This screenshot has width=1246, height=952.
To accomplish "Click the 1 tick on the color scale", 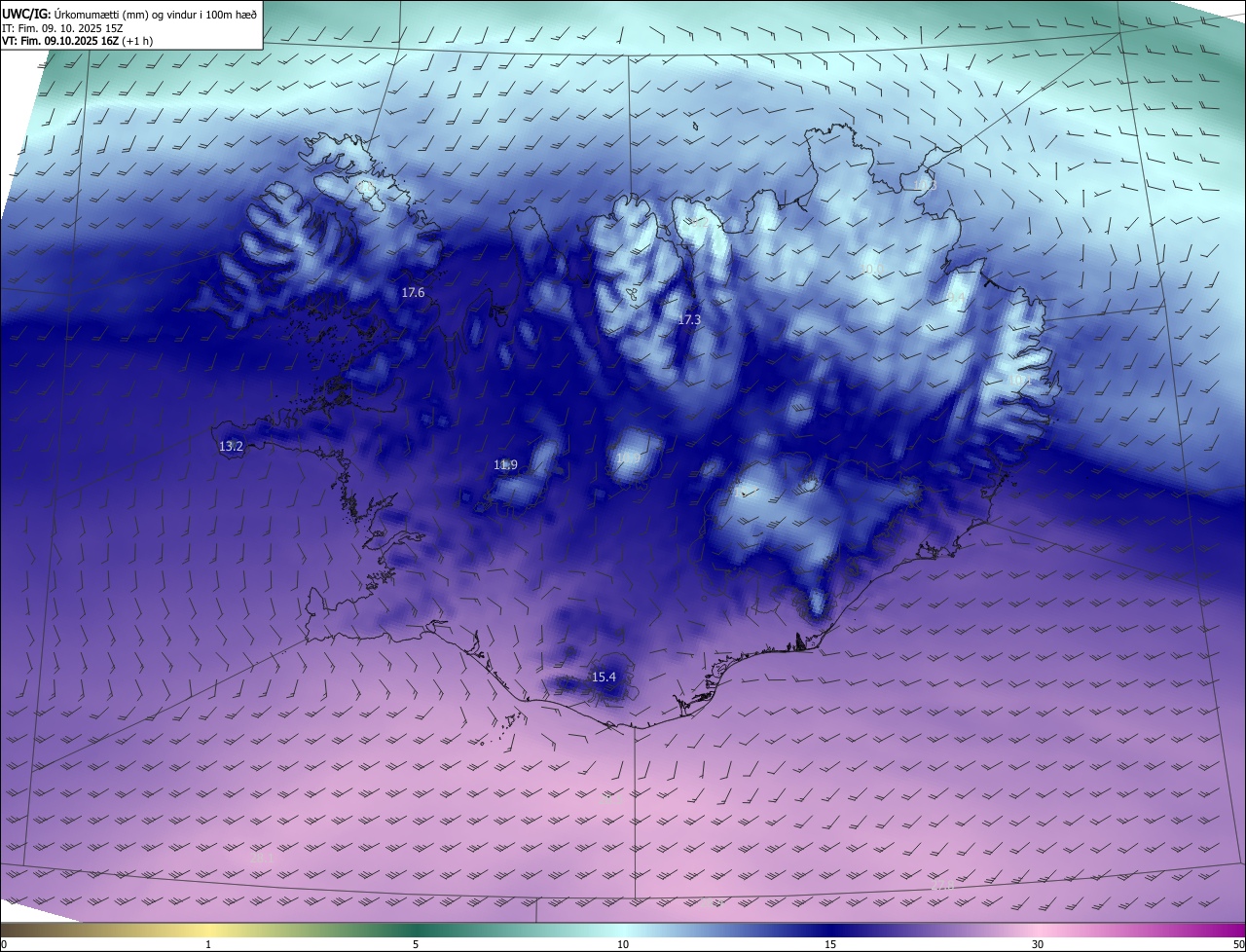I will [208, 944].
